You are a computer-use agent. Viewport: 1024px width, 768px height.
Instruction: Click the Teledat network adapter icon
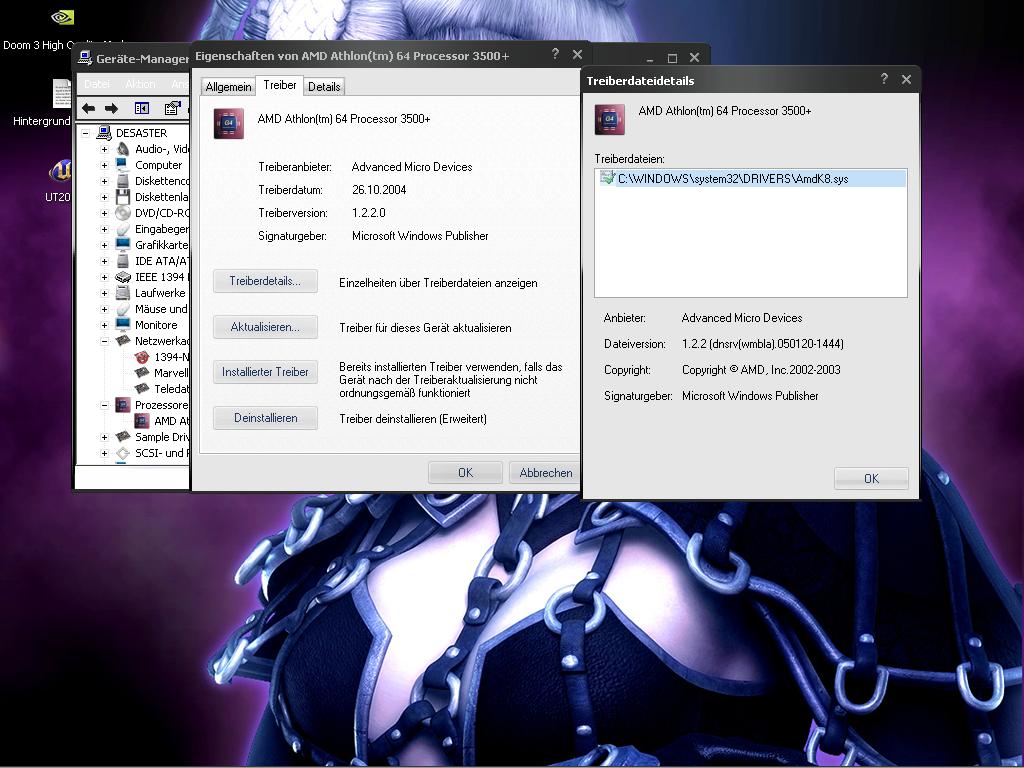pyautogui.click(x=142, y=389)
